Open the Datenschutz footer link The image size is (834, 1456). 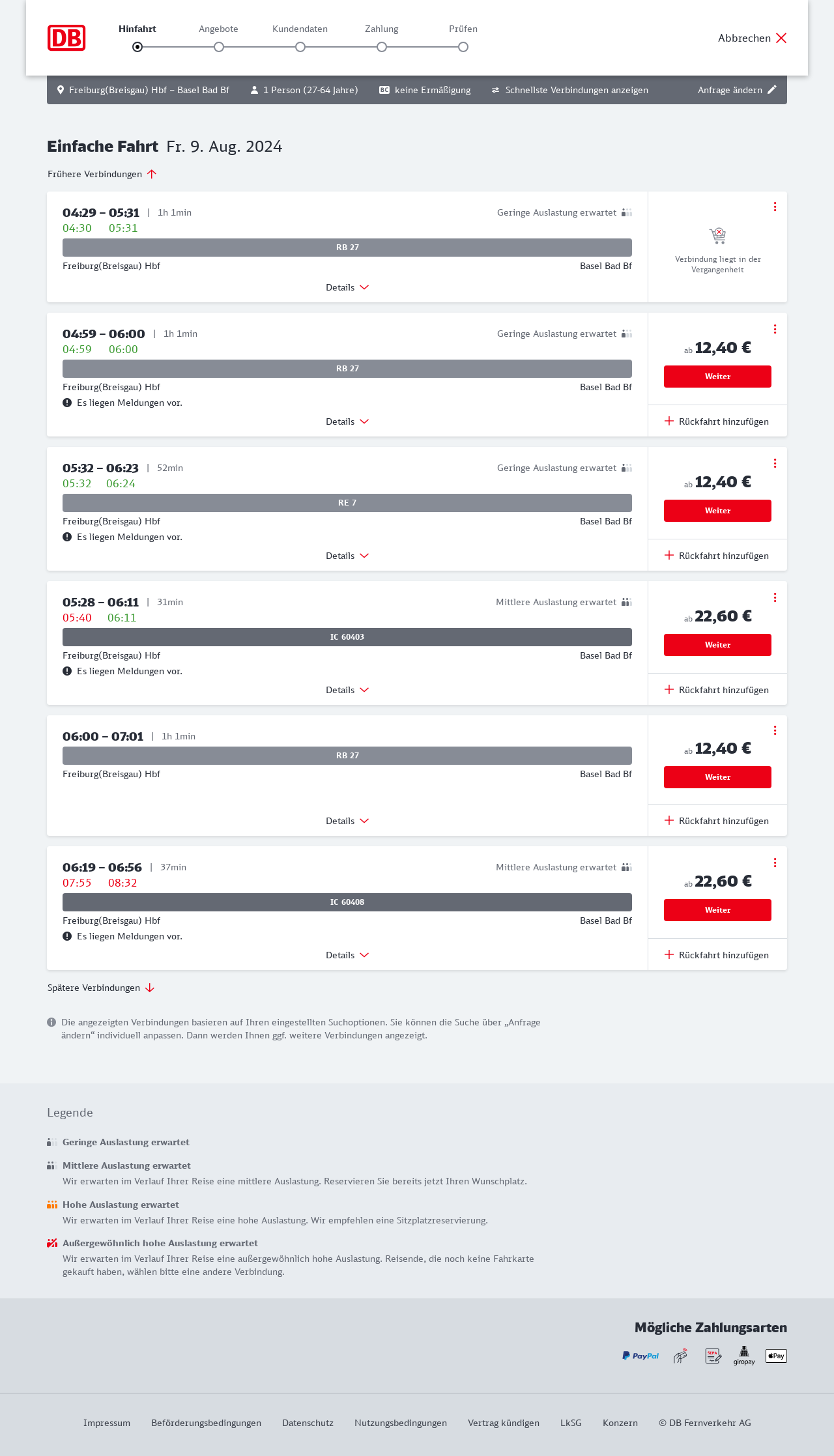pos(308,1423)
